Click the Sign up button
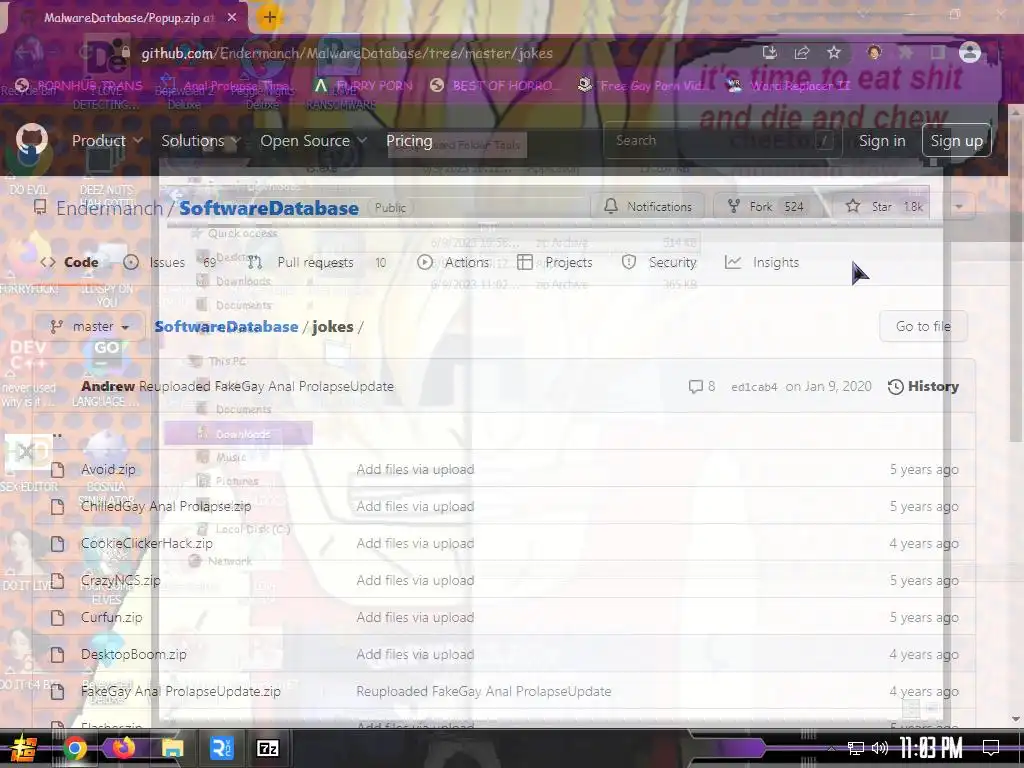 click(x=956, y=140)
